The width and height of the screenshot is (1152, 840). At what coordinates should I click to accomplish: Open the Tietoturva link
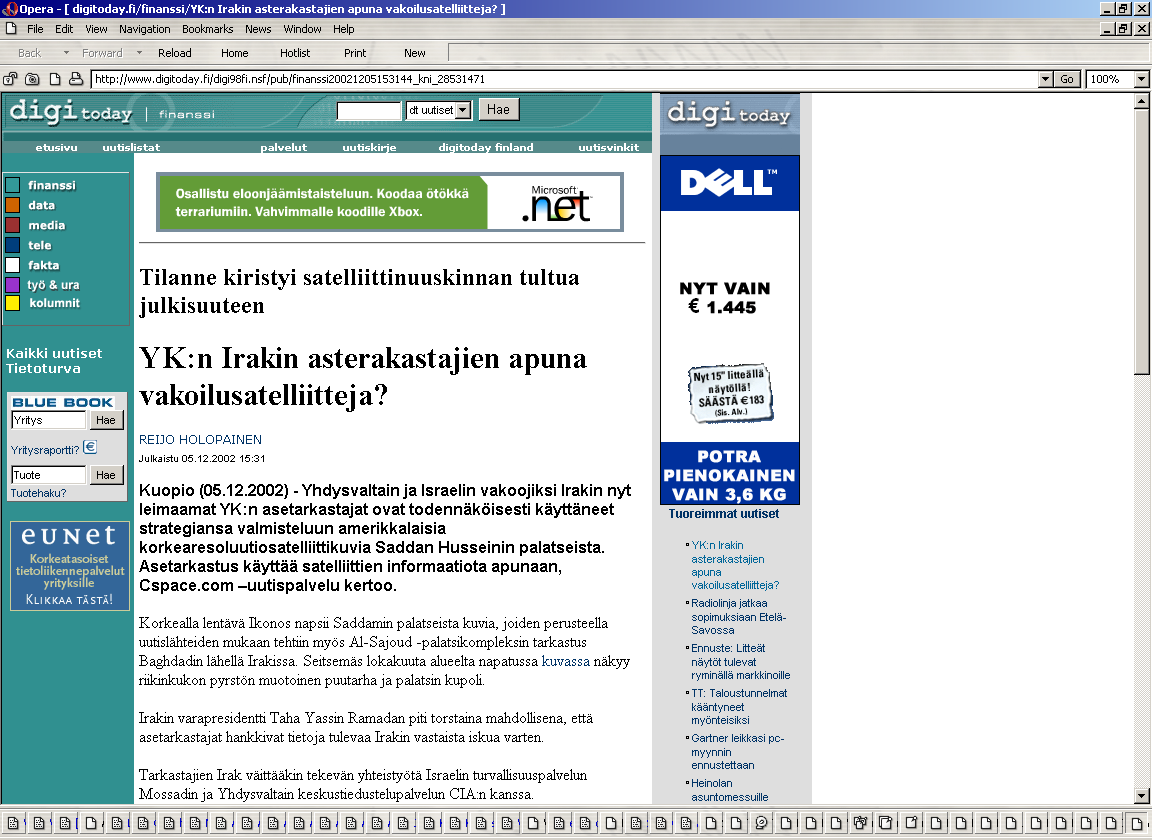coord(43,369)
